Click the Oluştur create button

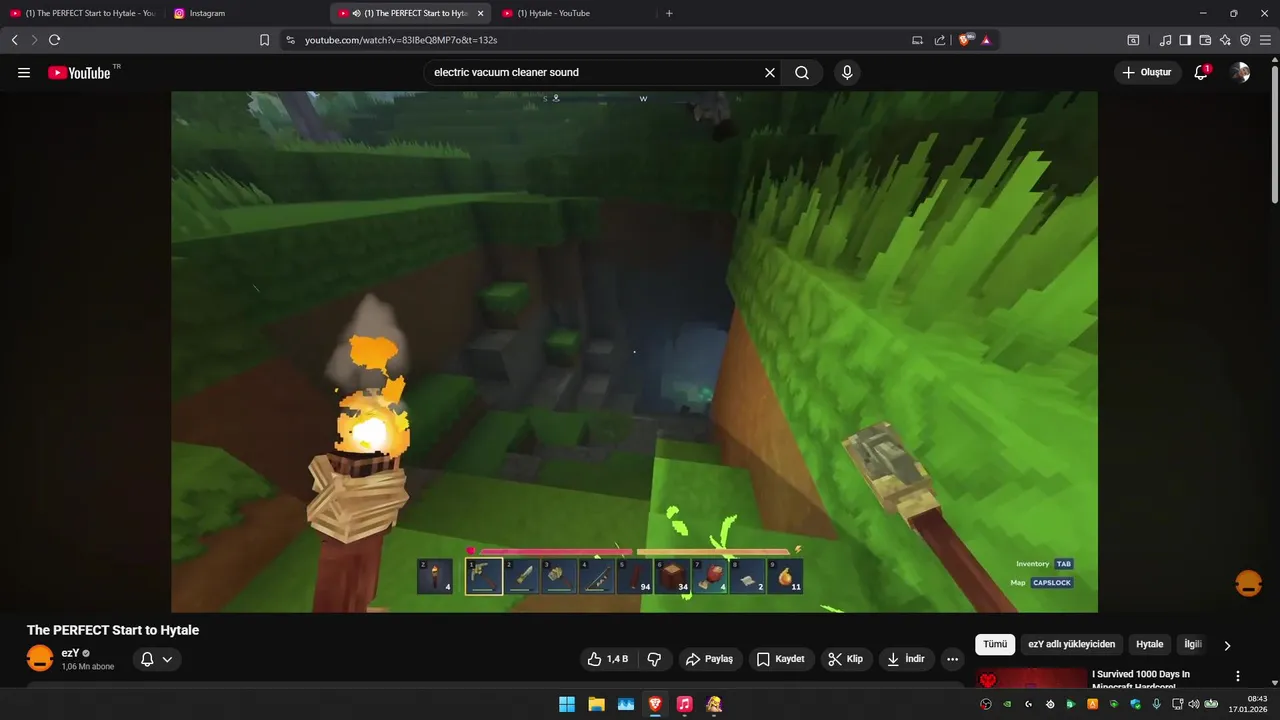(1148, 72)
